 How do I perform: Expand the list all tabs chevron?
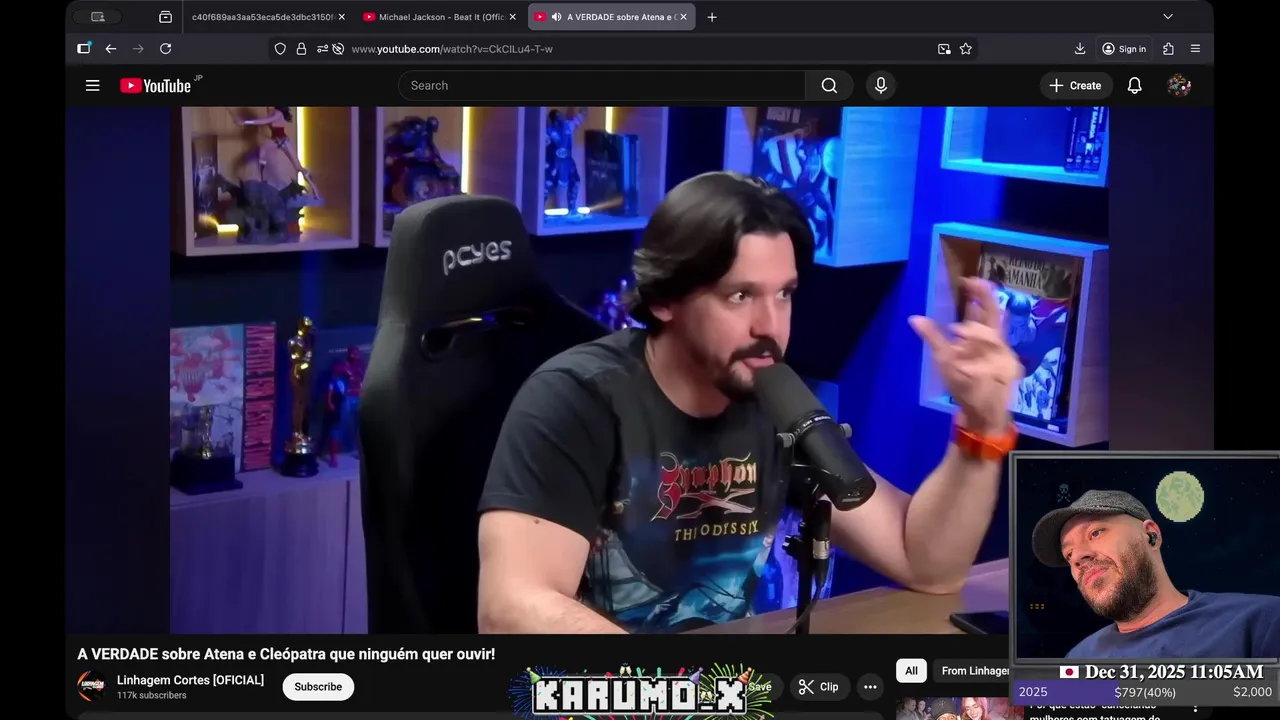pos(1167,17)
